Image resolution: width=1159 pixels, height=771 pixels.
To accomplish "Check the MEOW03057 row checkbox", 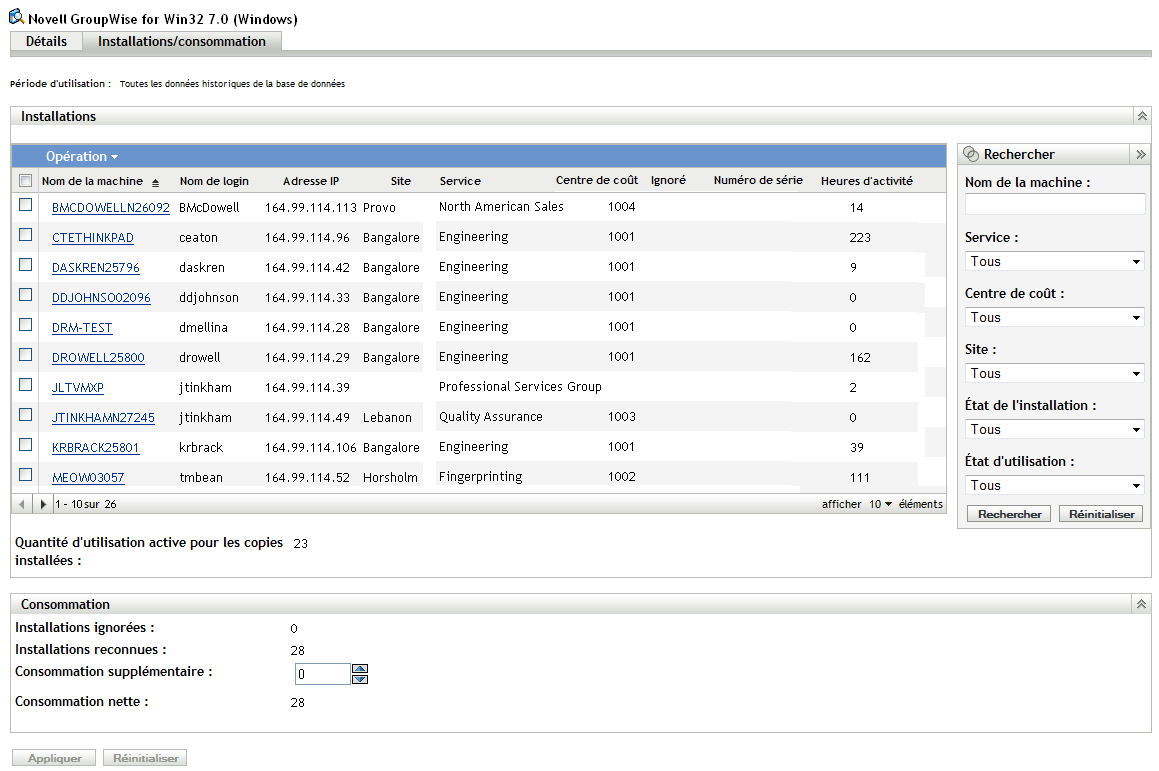I will click(x=26, y=475).
